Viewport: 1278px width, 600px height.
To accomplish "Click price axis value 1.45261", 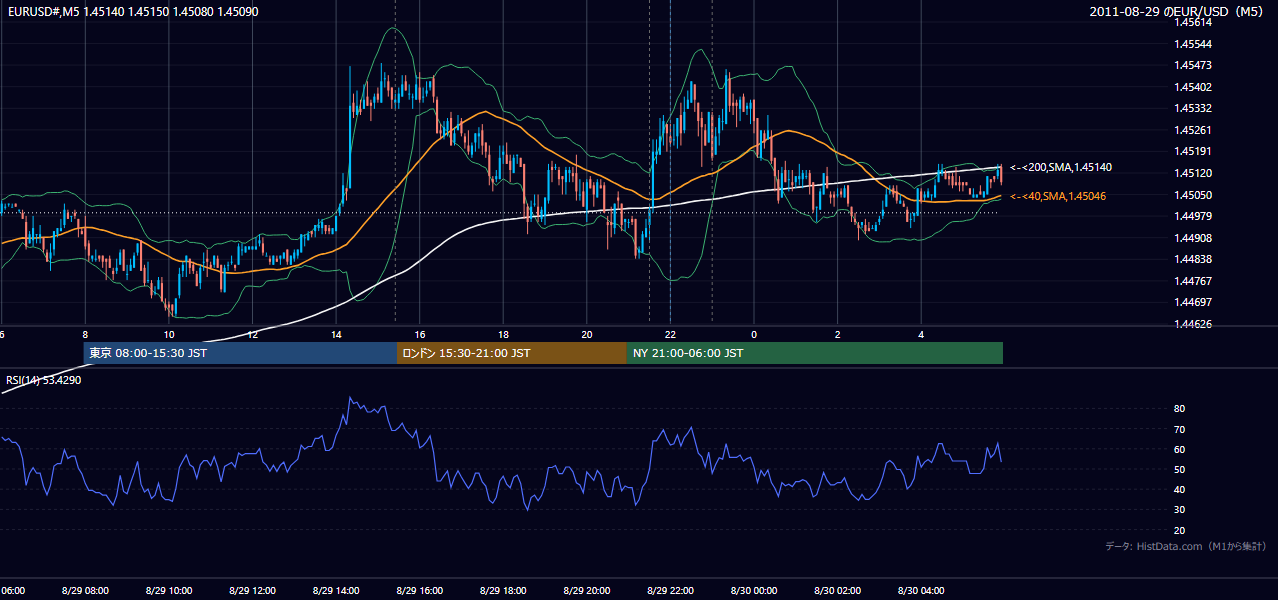I will tap(1194, 130).
